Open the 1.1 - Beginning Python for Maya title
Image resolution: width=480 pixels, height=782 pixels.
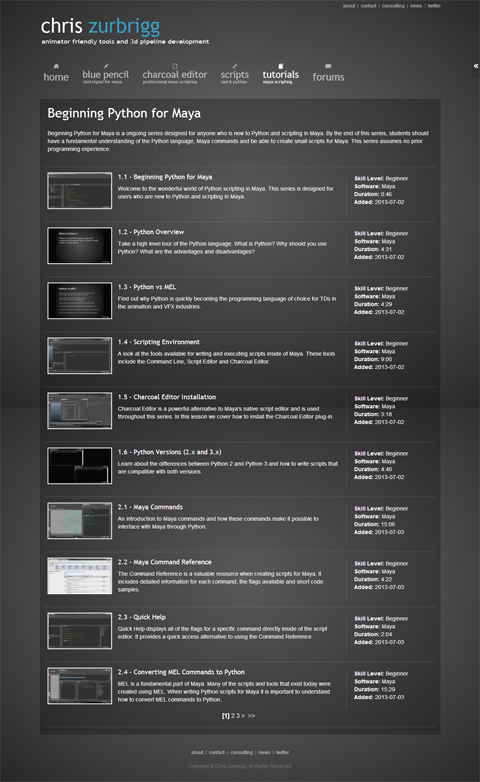pyautogui.click(x=165, y=177)
